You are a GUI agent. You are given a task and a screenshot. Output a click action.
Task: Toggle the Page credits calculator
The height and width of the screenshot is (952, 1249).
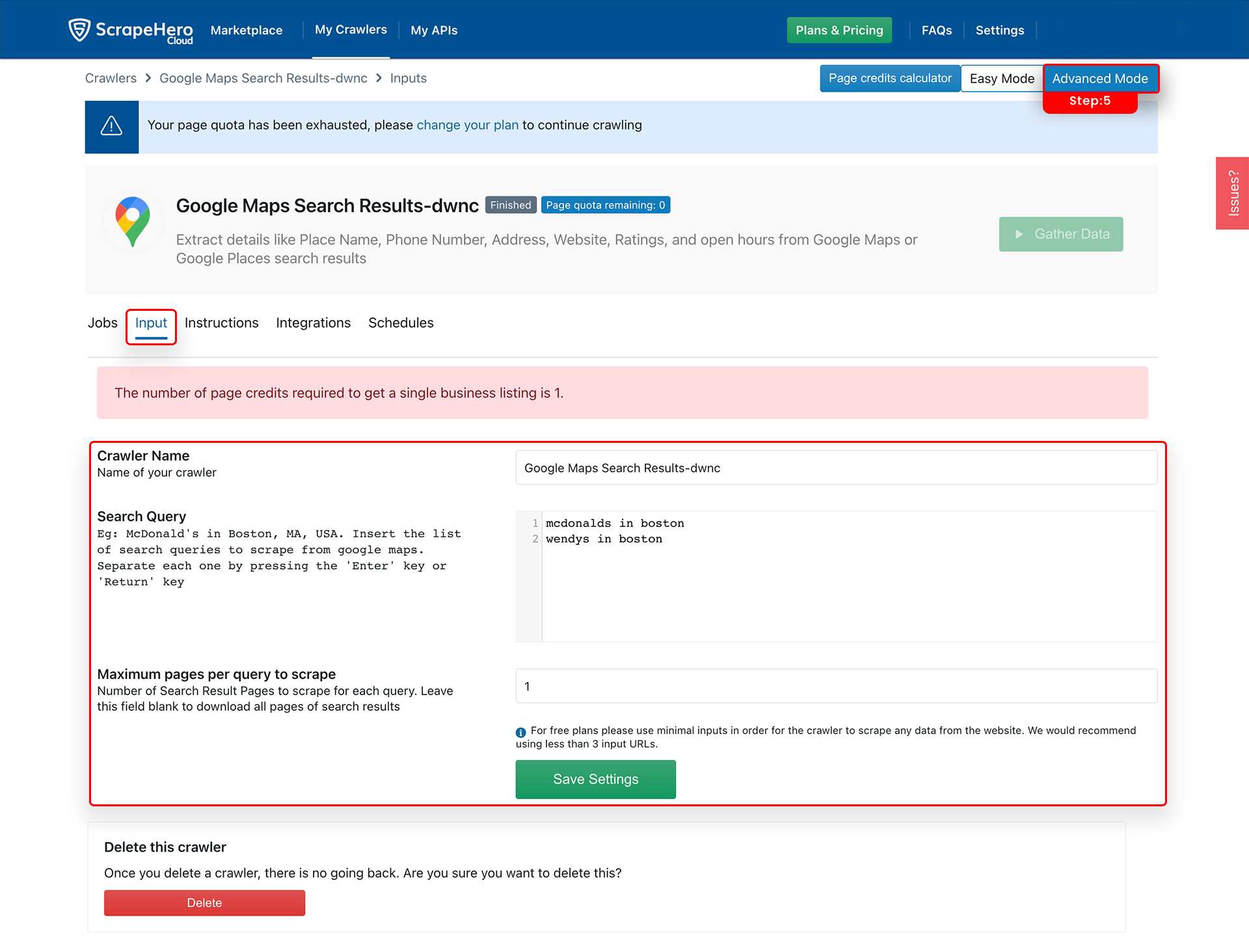pyautogui.click(x=889, y=78)
